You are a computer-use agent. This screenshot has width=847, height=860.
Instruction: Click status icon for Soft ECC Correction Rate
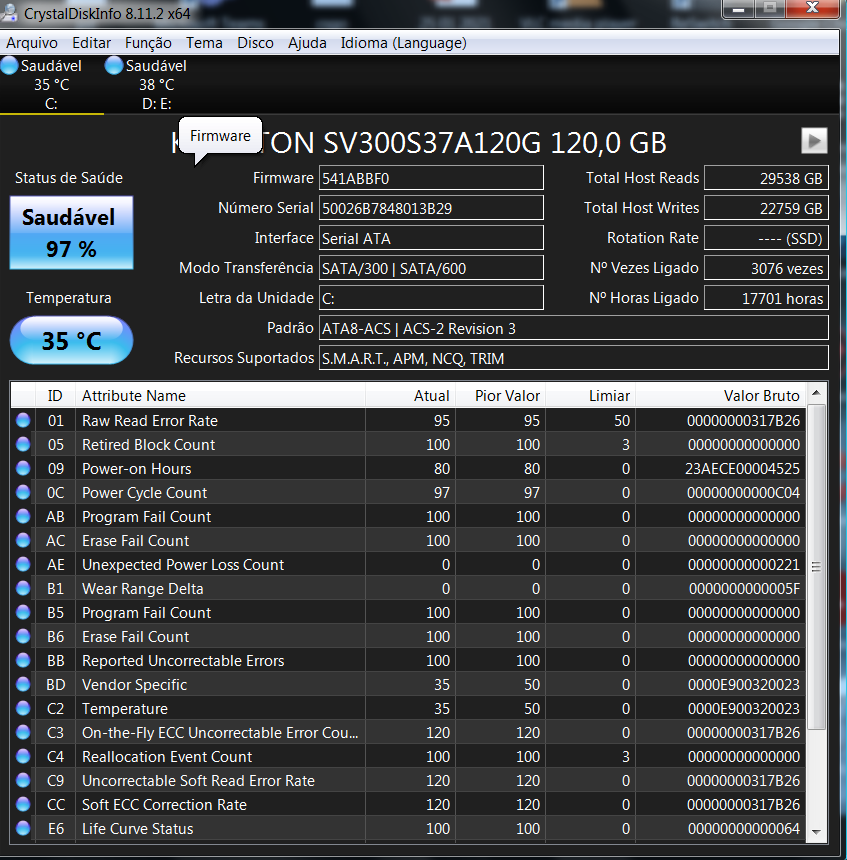coord(23,804)
